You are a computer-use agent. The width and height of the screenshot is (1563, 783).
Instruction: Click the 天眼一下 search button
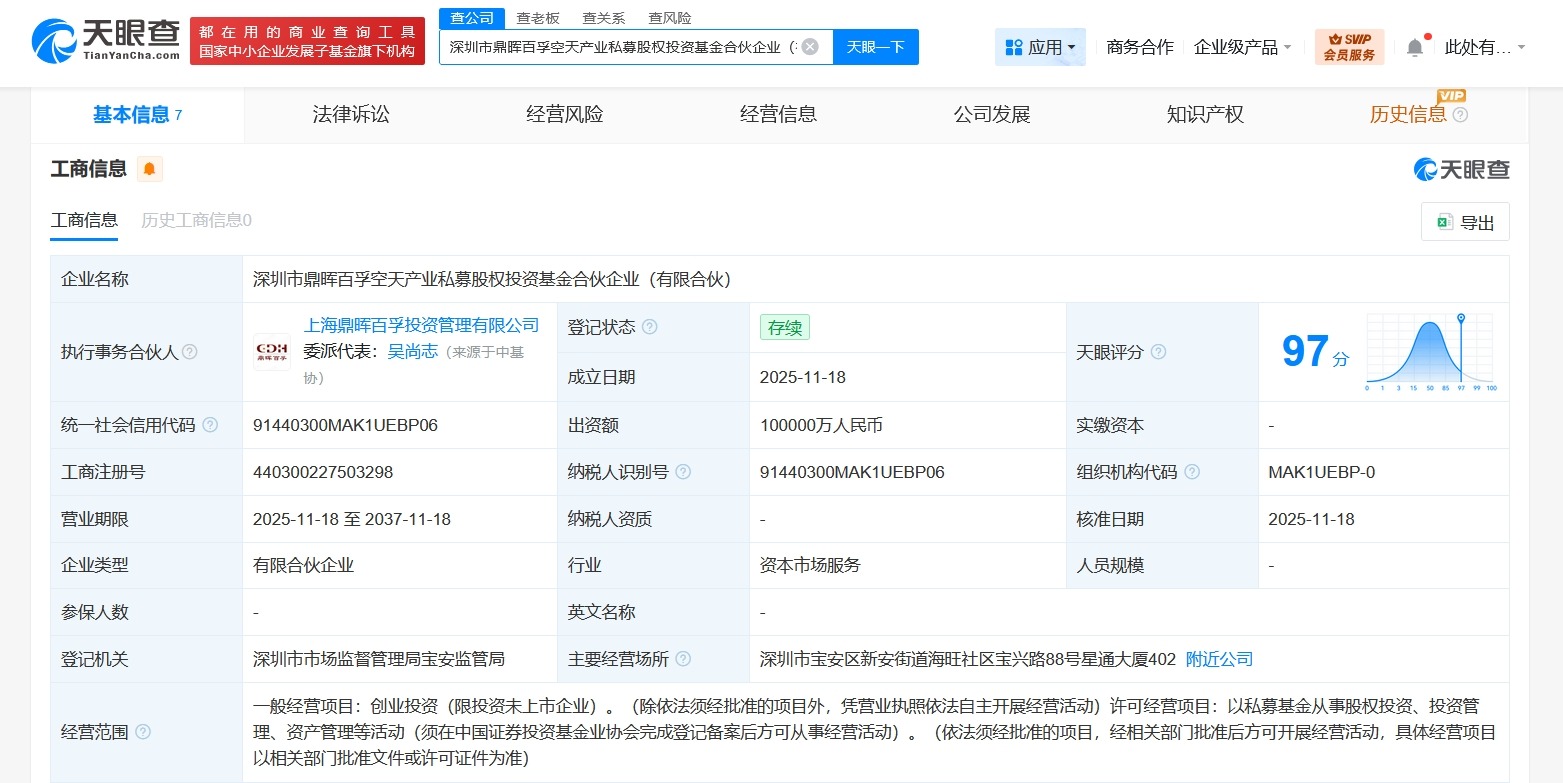(x=875, y=47)
